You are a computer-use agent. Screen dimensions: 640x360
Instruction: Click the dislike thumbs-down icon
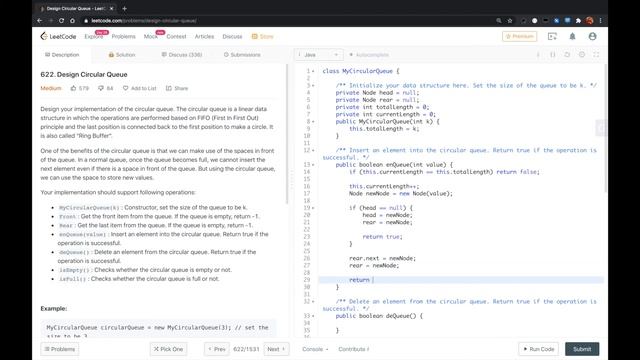(101, 88)
